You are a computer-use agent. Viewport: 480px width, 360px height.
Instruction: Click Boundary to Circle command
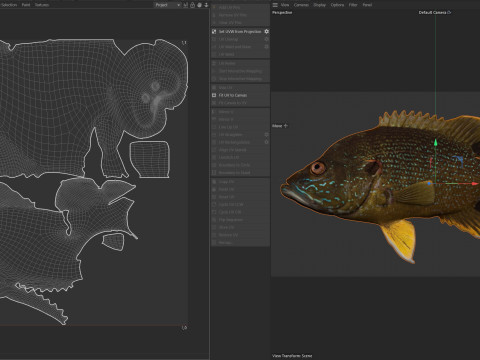pyautogui.click(x=231, y=165)
